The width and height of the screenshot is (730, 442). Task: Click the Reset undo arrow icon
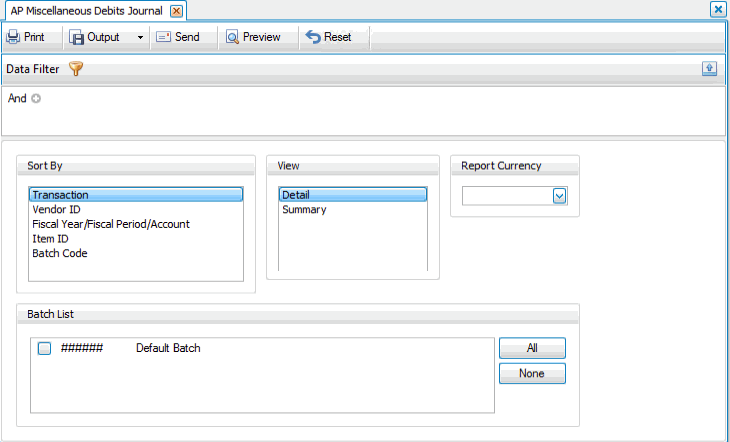(x=313, y=37)
